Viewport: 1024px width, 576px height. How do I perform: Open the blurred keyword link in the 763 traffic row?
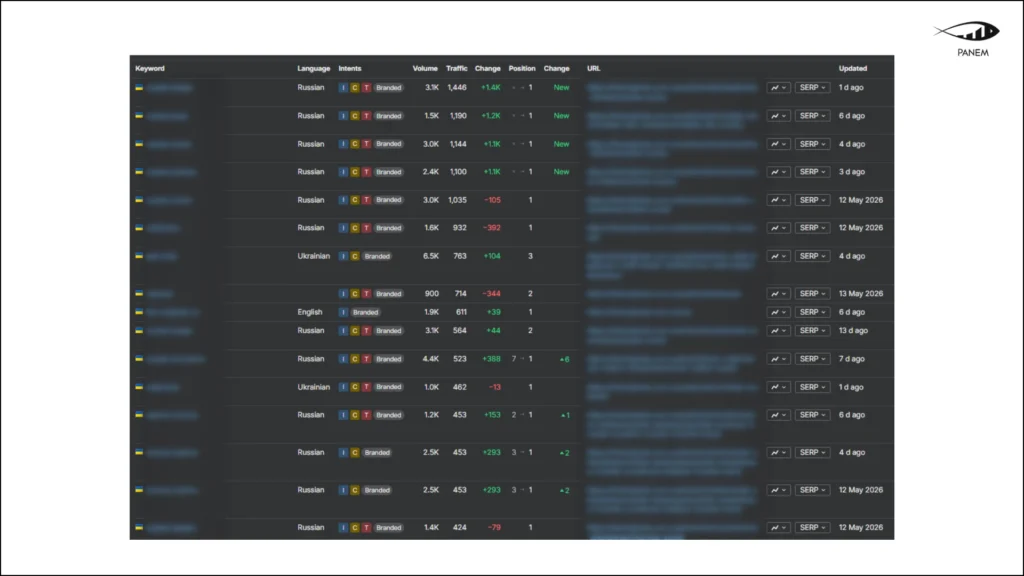(x=161, y=257)
